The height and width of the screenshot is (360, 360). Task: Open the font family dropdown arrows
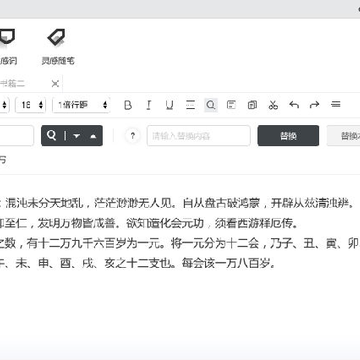pos(5,105)
